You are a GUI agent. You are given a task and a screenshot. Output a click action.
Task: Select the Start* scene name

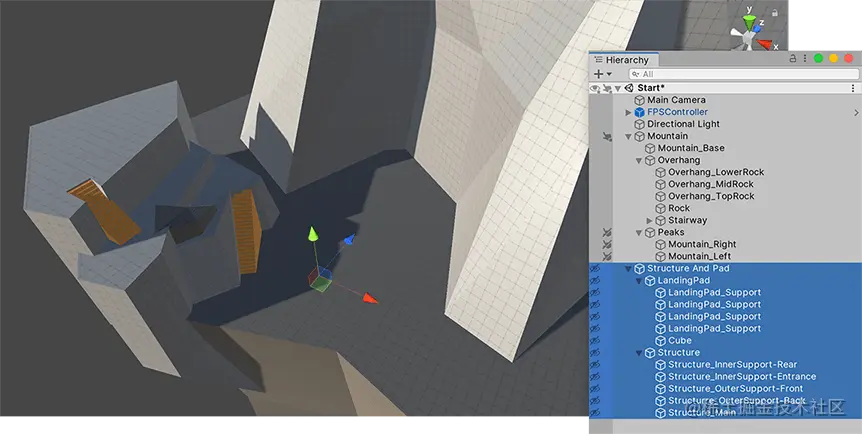click(651, 88)
